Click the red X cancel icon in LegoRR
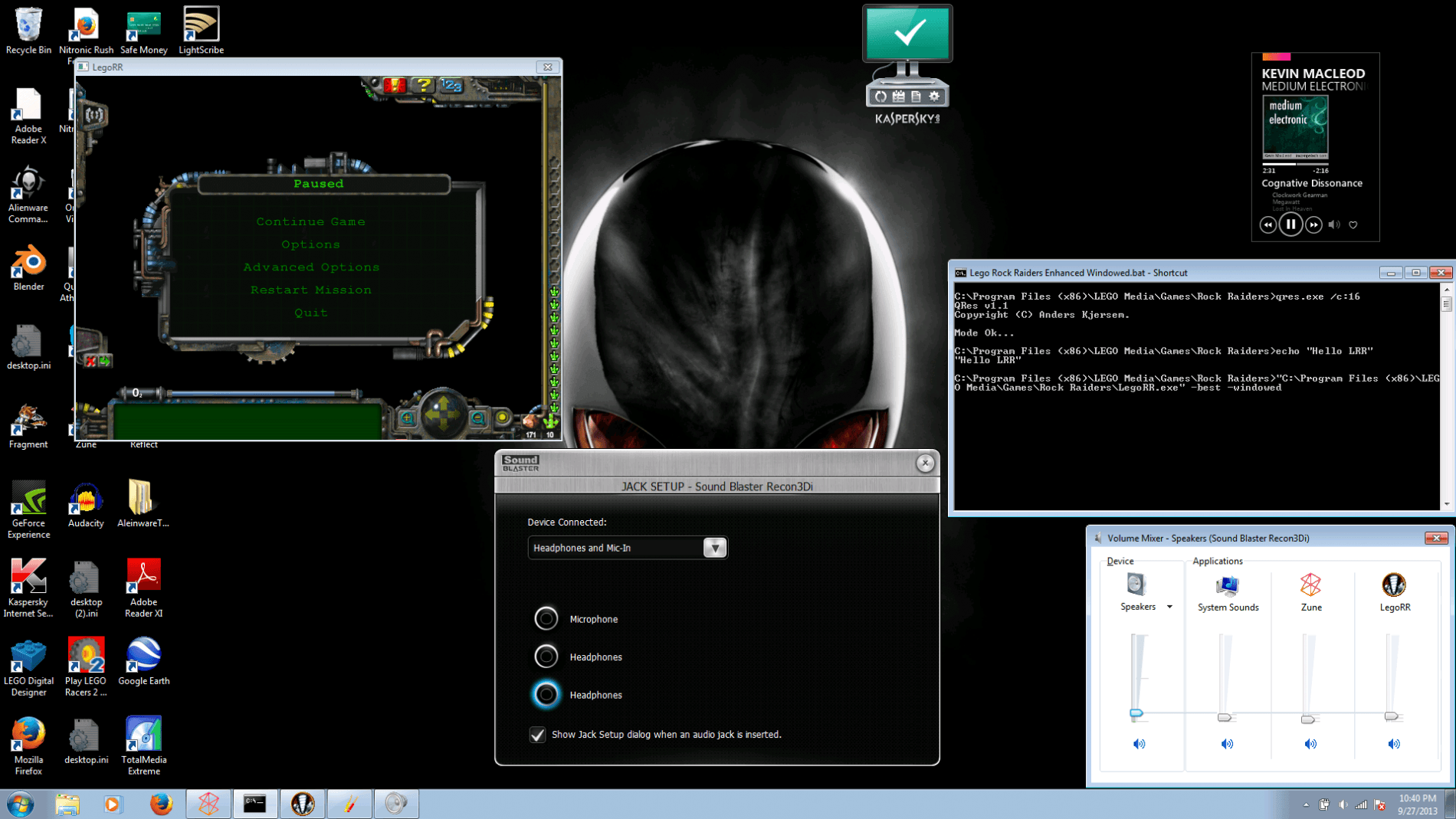Viewport: 1456px width, 819px height. [90, 361]
